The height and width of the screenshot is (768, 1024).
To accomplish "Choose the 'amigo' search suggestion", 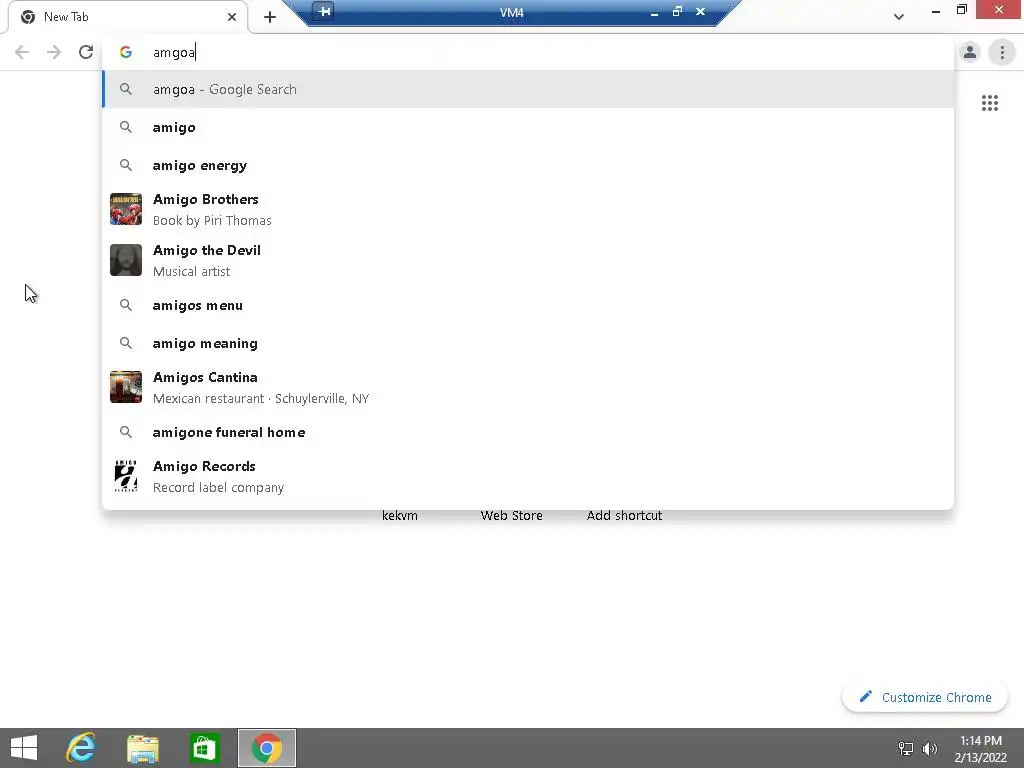I will coord(528,127).
